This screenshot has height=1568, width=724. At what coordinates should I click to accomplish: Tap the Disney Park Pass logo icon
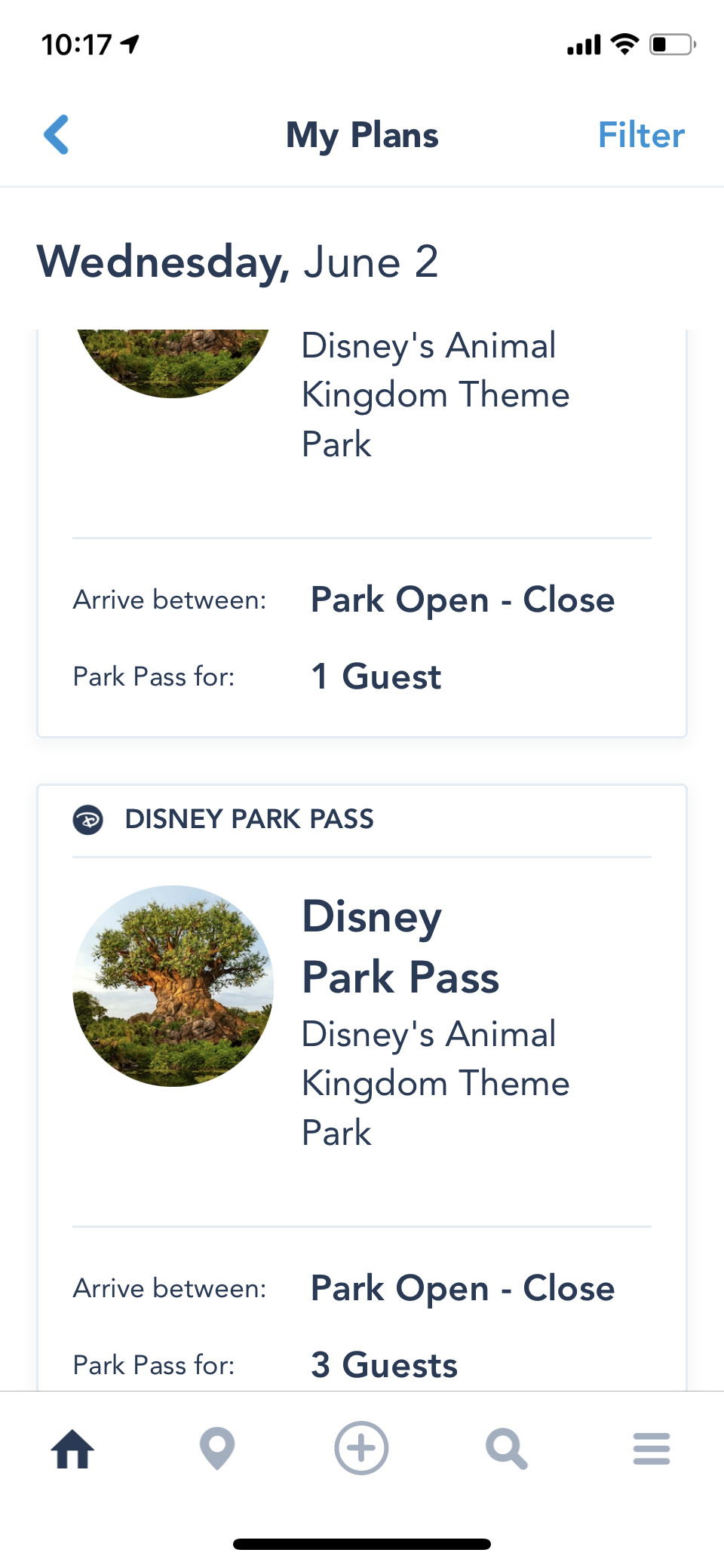click(x=88, y=819)
